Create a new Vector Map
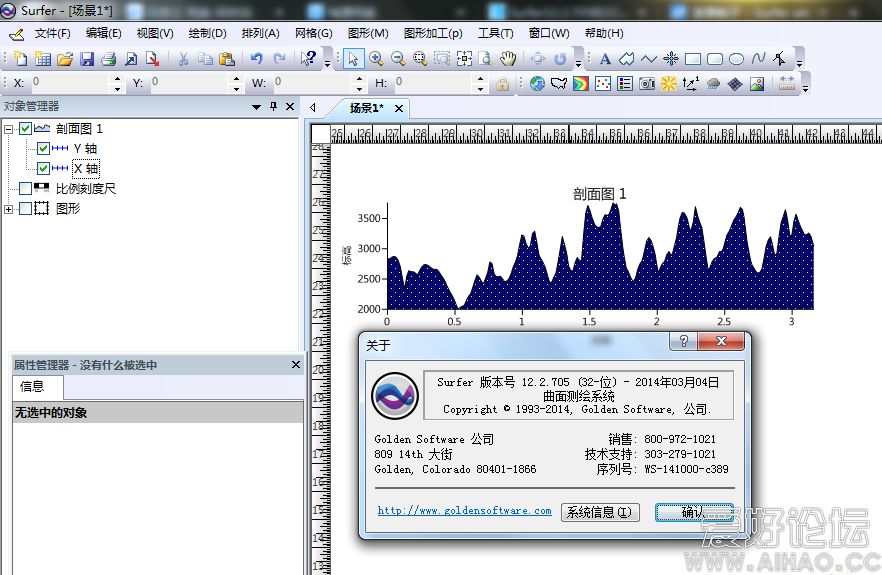882x575 pixels. coord(691,84)
